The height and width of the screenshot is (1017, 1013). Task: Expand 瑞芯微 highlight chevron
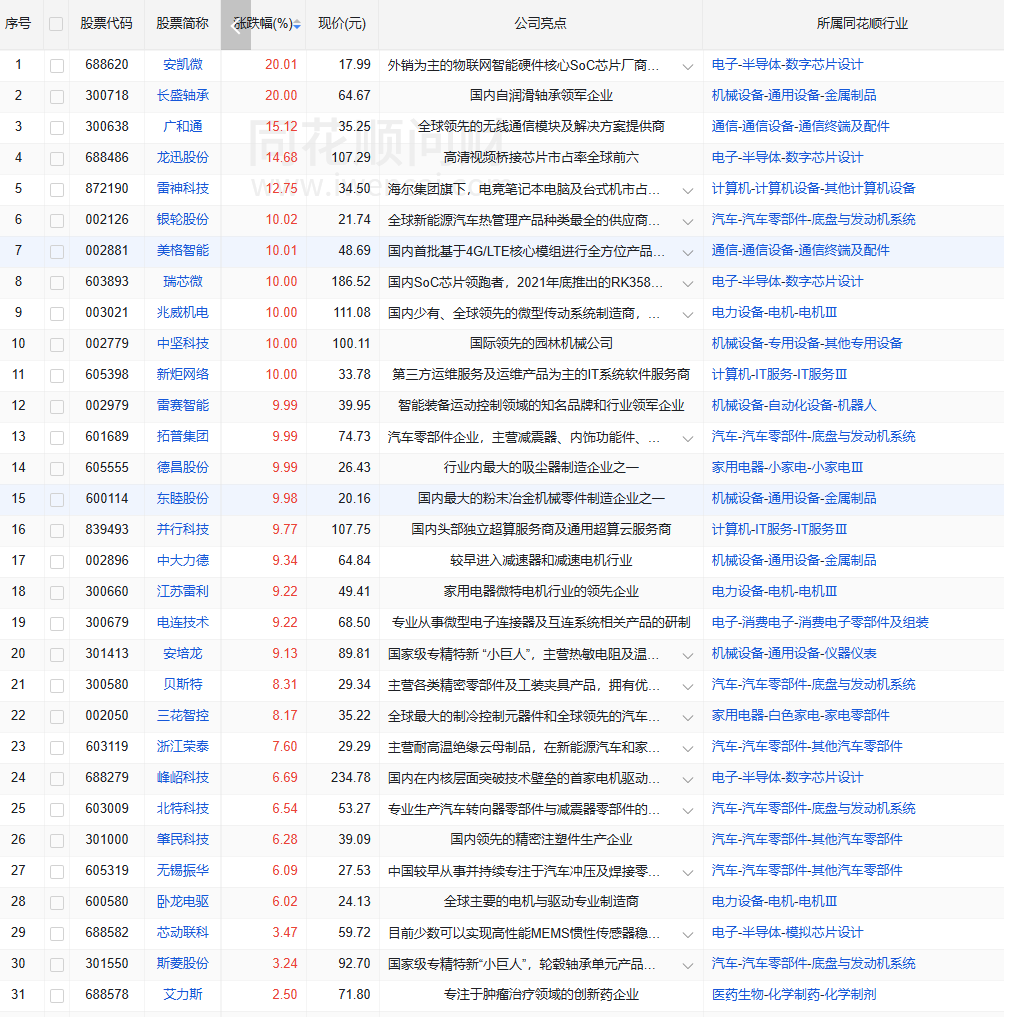pyautogui.click(x=688, y=283)
